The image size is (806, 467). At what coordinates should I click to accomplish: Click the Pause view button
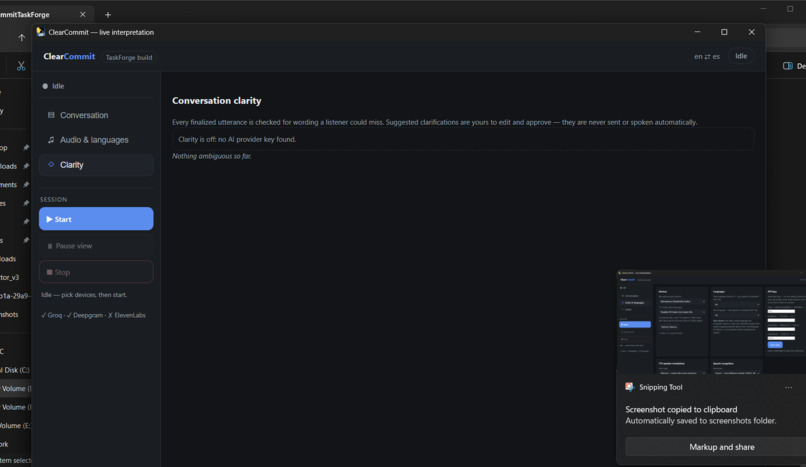click(x=96, y=246)
